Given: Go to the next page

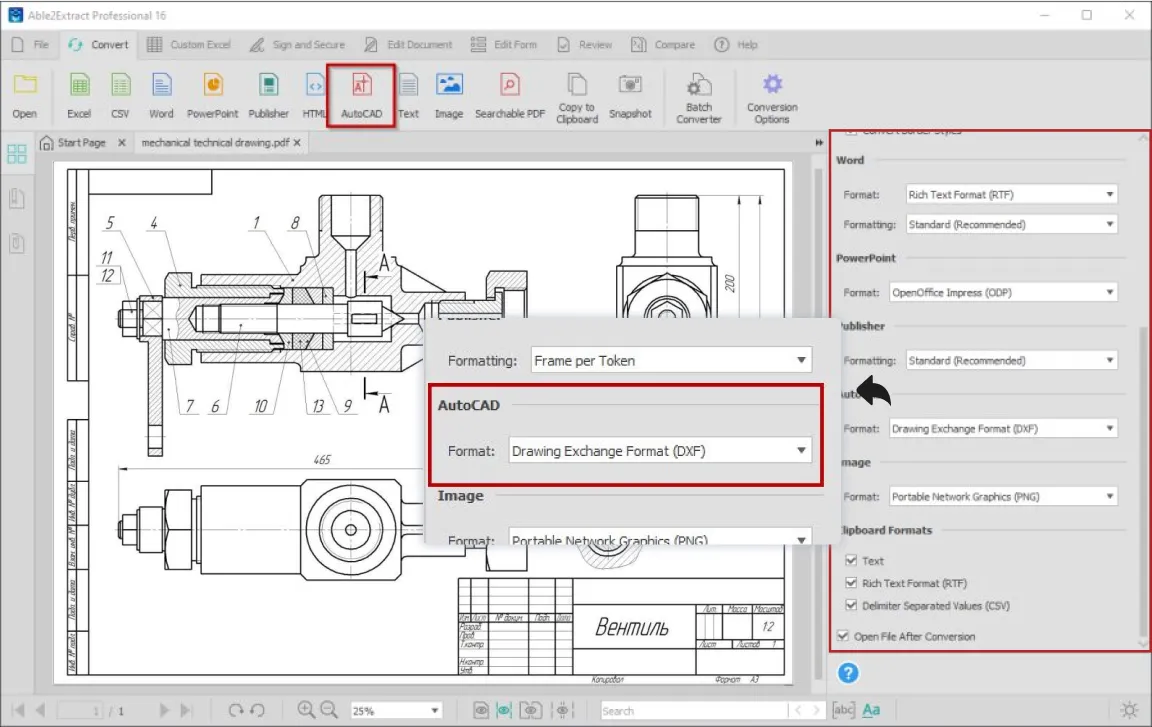Looking at the screenshot, I should click(x=164, y=710).
